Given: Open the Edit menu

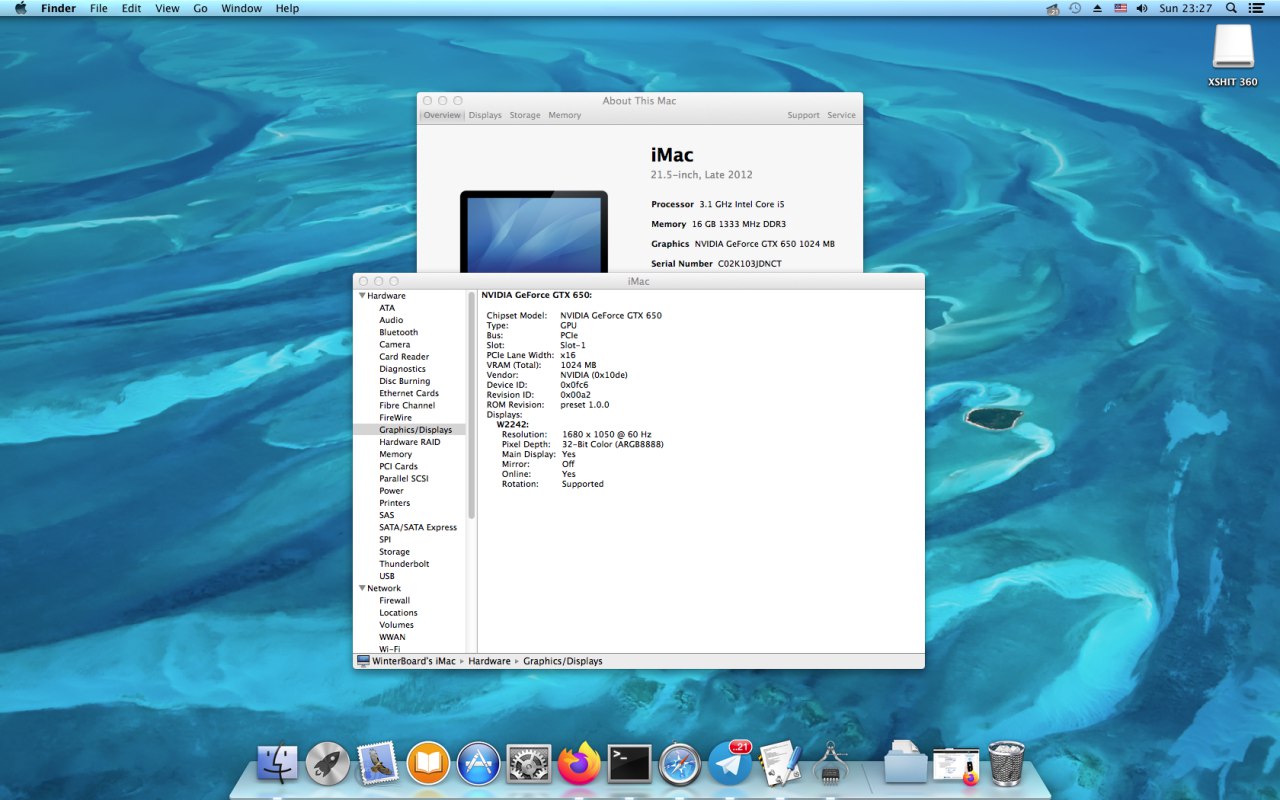Looking at the screenshot, I should (x=131, y=8).
